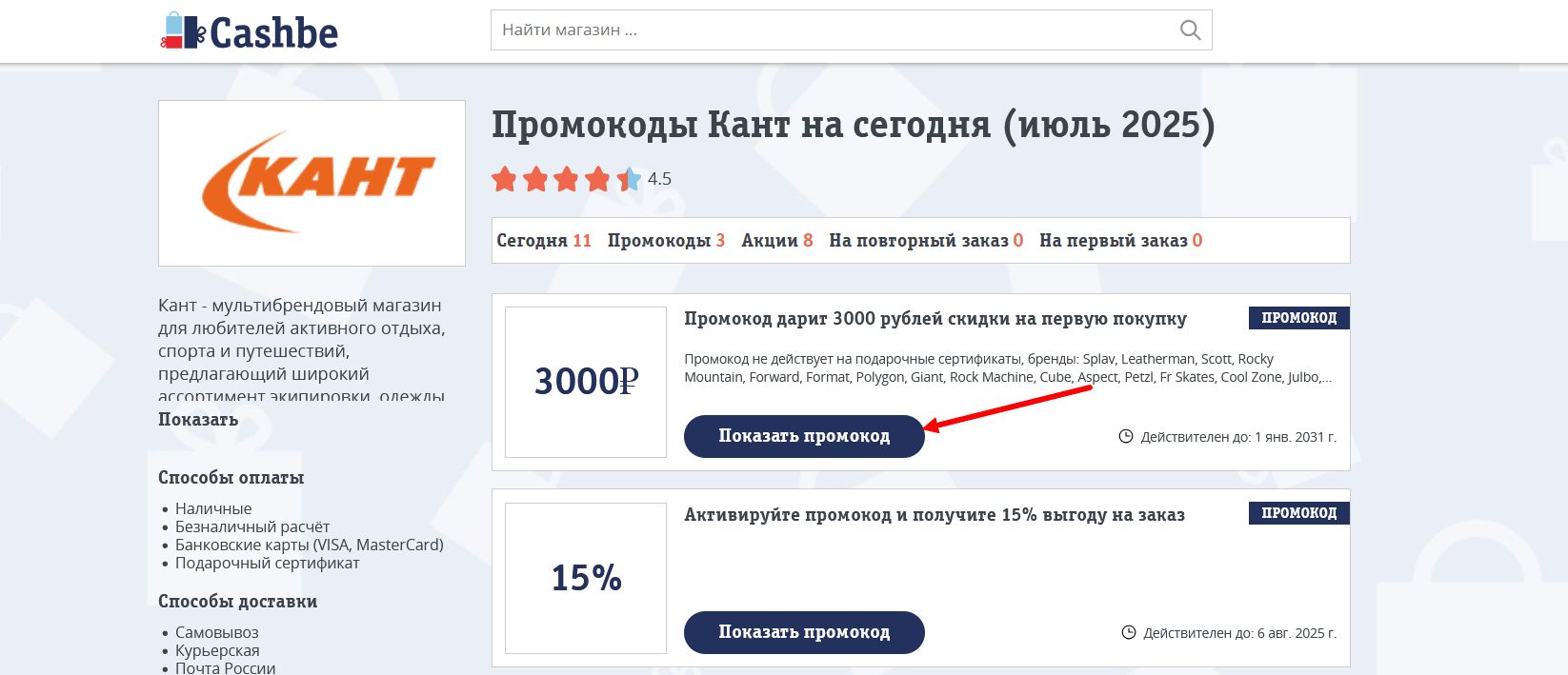Click the 'Самовывоз' list item
This screenshot has width=1568, height=675.
[217, 632]
